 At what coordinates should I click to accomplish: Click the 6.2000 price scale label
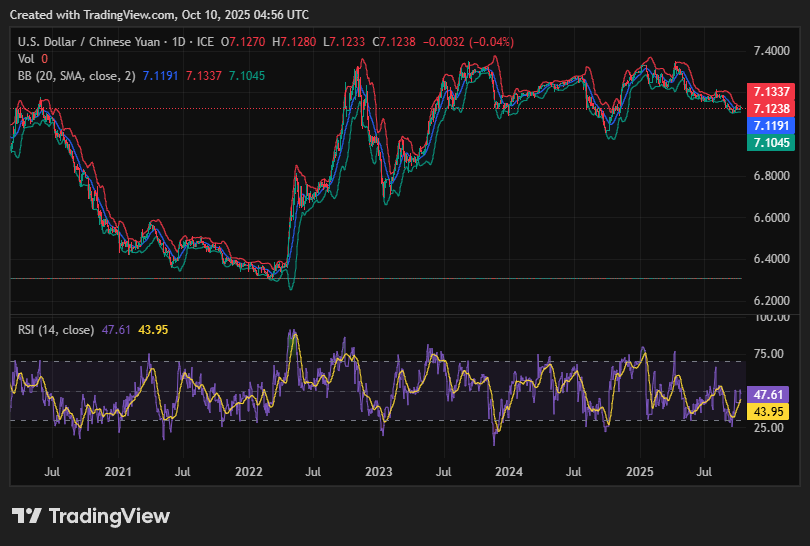coord(773,301)
